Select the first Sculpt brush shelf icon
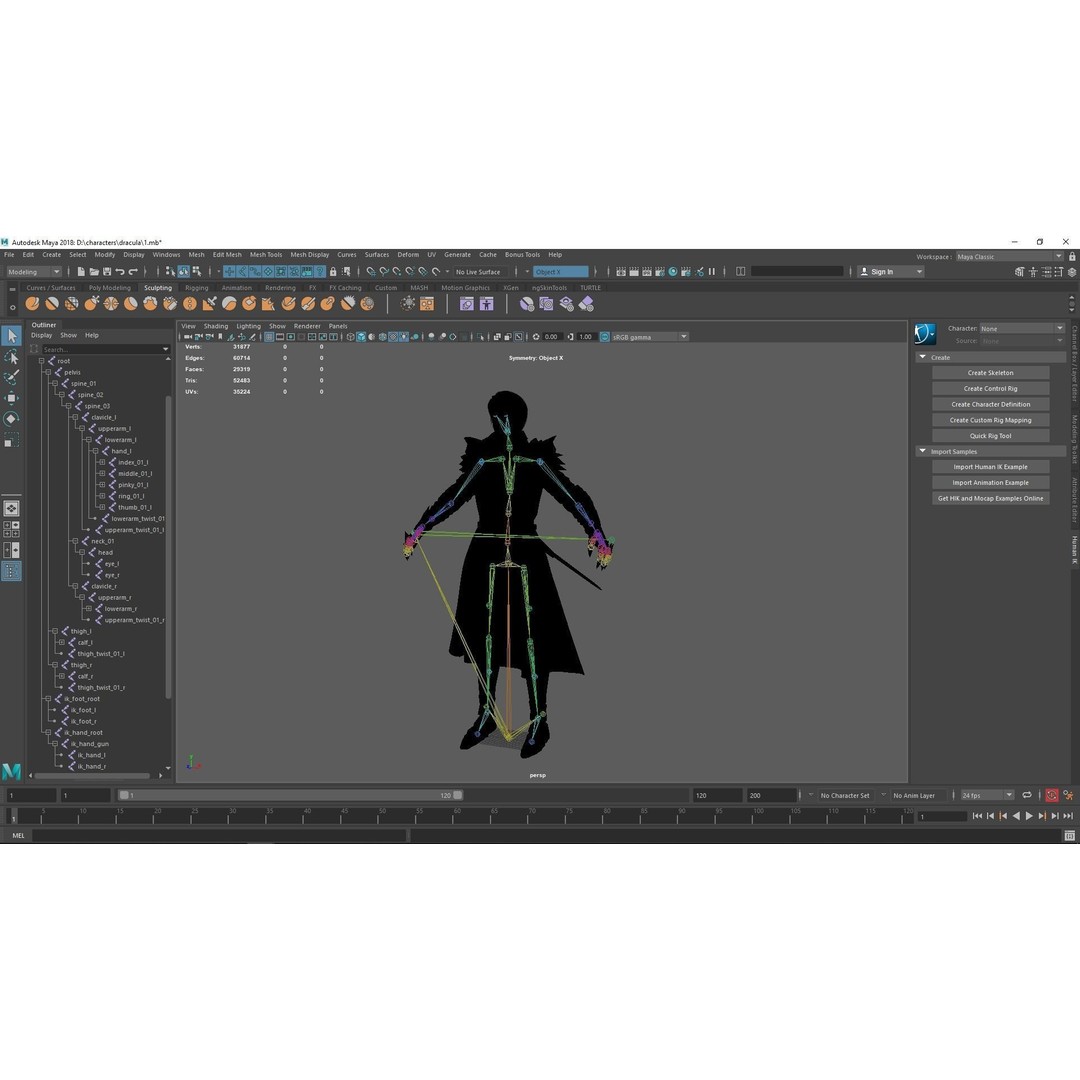Screen dimensions: 1080x1080 pyautogui.click(x=32, y=304)
